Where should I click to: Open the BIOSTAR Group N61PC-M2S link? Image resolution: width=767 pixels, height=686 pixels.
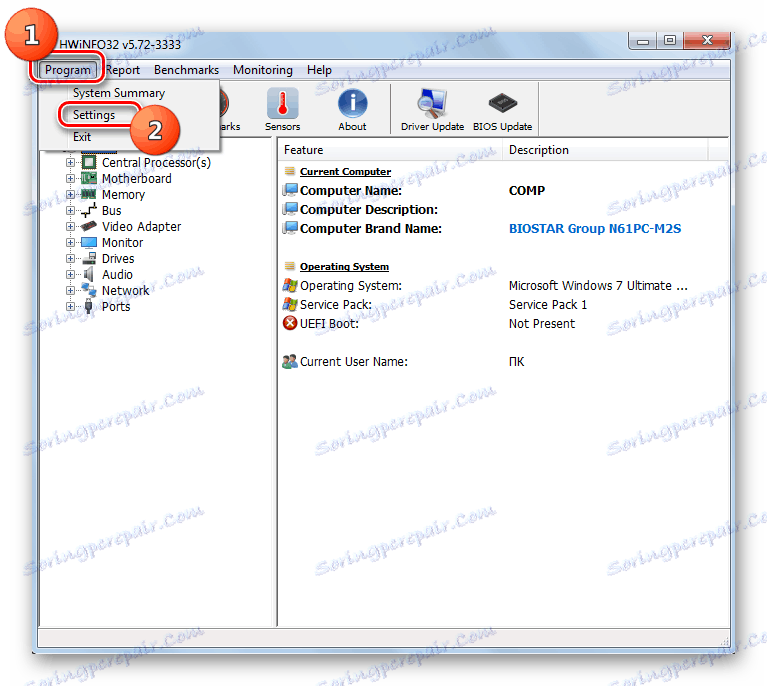click(x=595, y=229)
